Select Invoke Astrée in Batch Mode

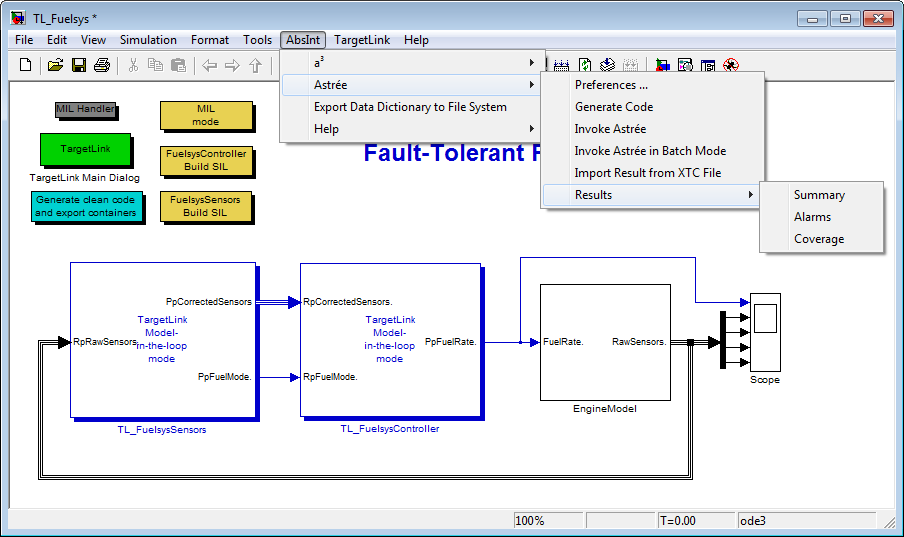(651, 151)
